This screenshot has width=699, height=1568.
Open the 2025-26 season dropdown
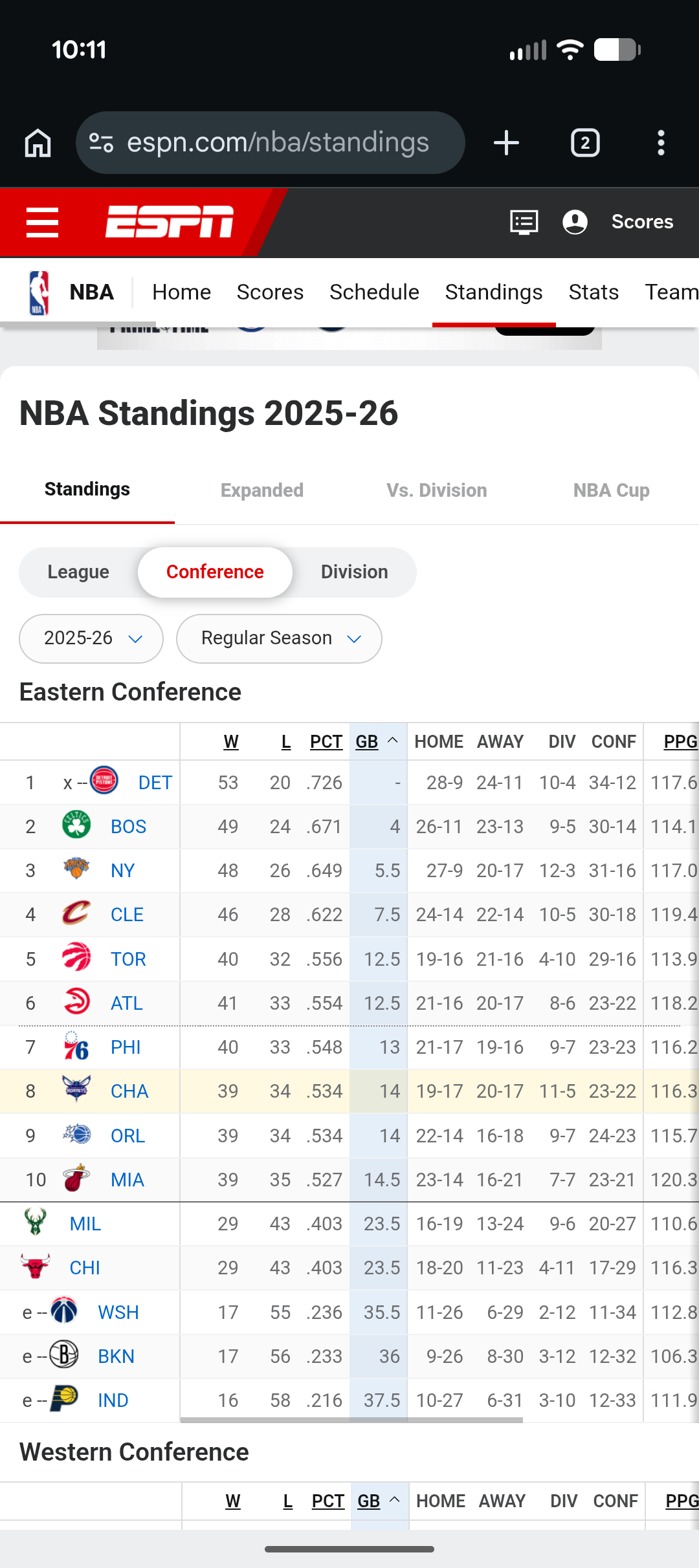point(91,638)
